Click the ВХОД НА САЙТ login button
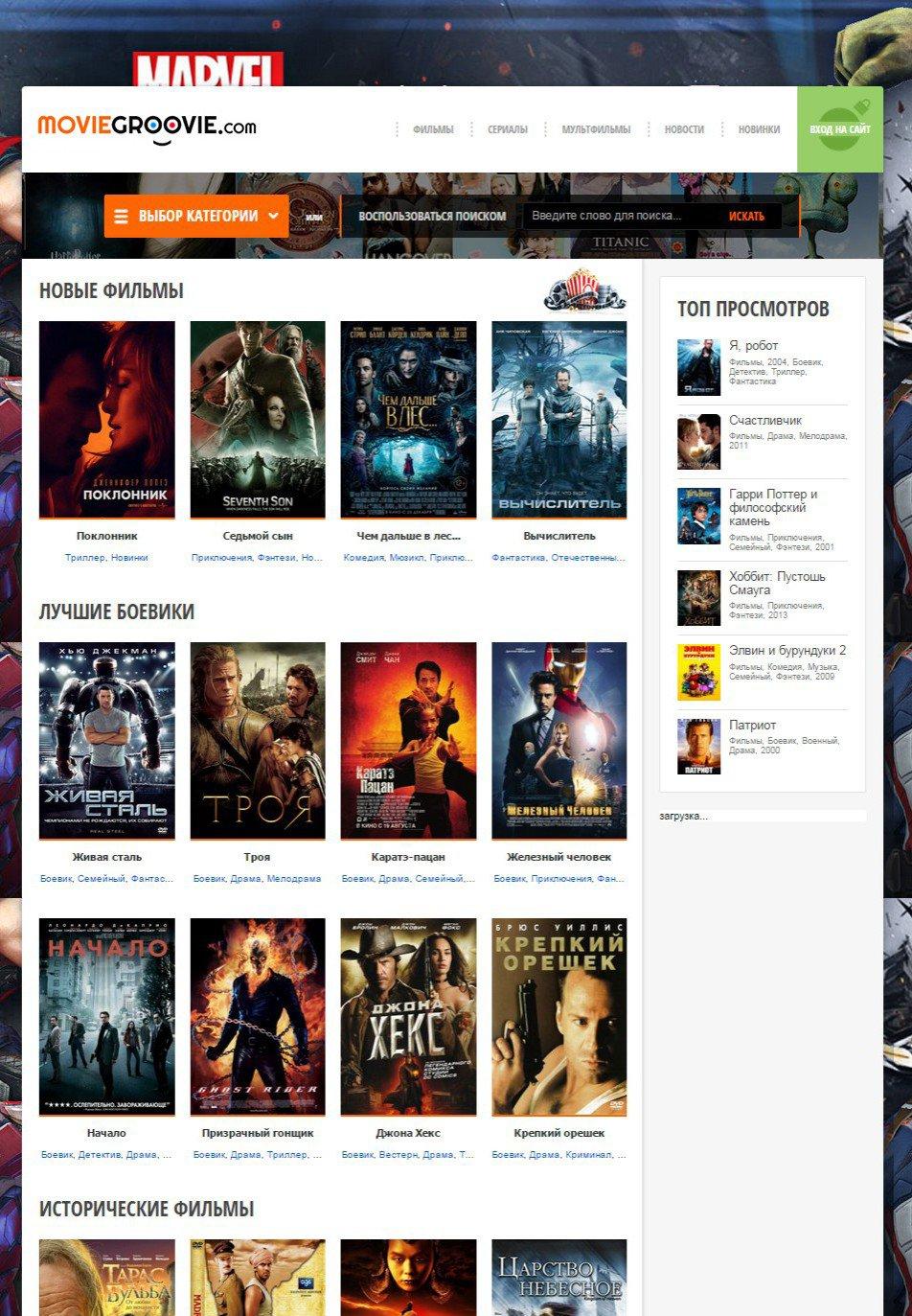Screen dimensions: 912x1316 click(x=840, y=129)
